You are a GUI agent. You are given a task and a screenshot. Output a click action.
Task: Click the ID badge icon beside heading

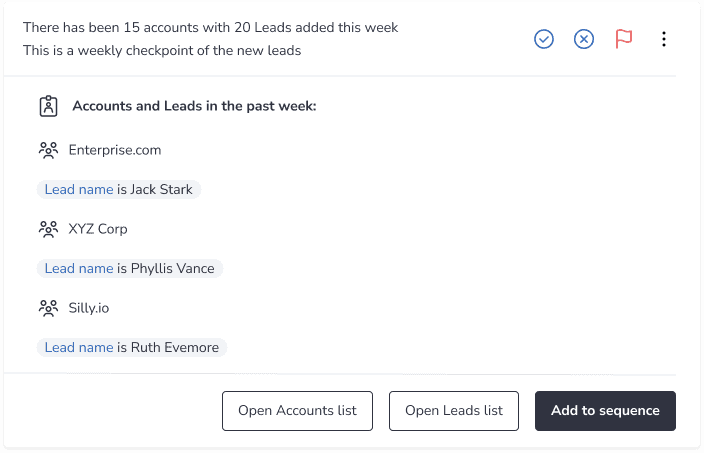pyautogui.click(x=48, y=106)
